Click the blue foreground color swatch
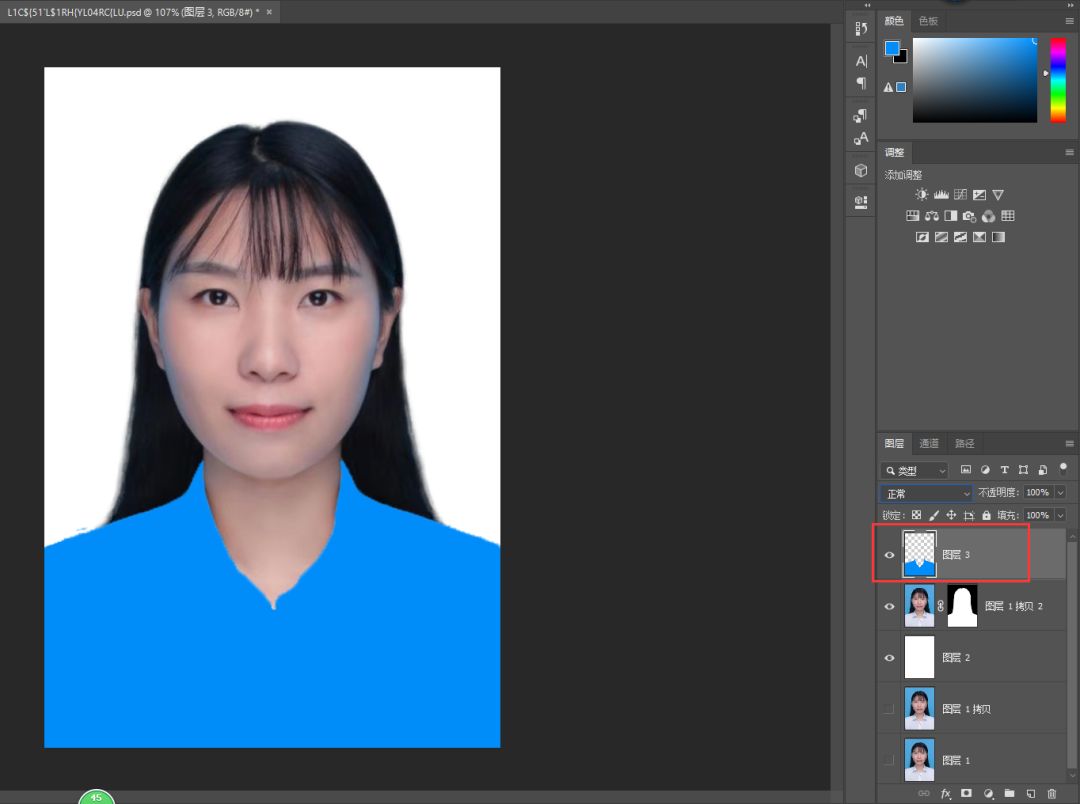Screen dimensions: 1080x804 [x=892, y=49]
